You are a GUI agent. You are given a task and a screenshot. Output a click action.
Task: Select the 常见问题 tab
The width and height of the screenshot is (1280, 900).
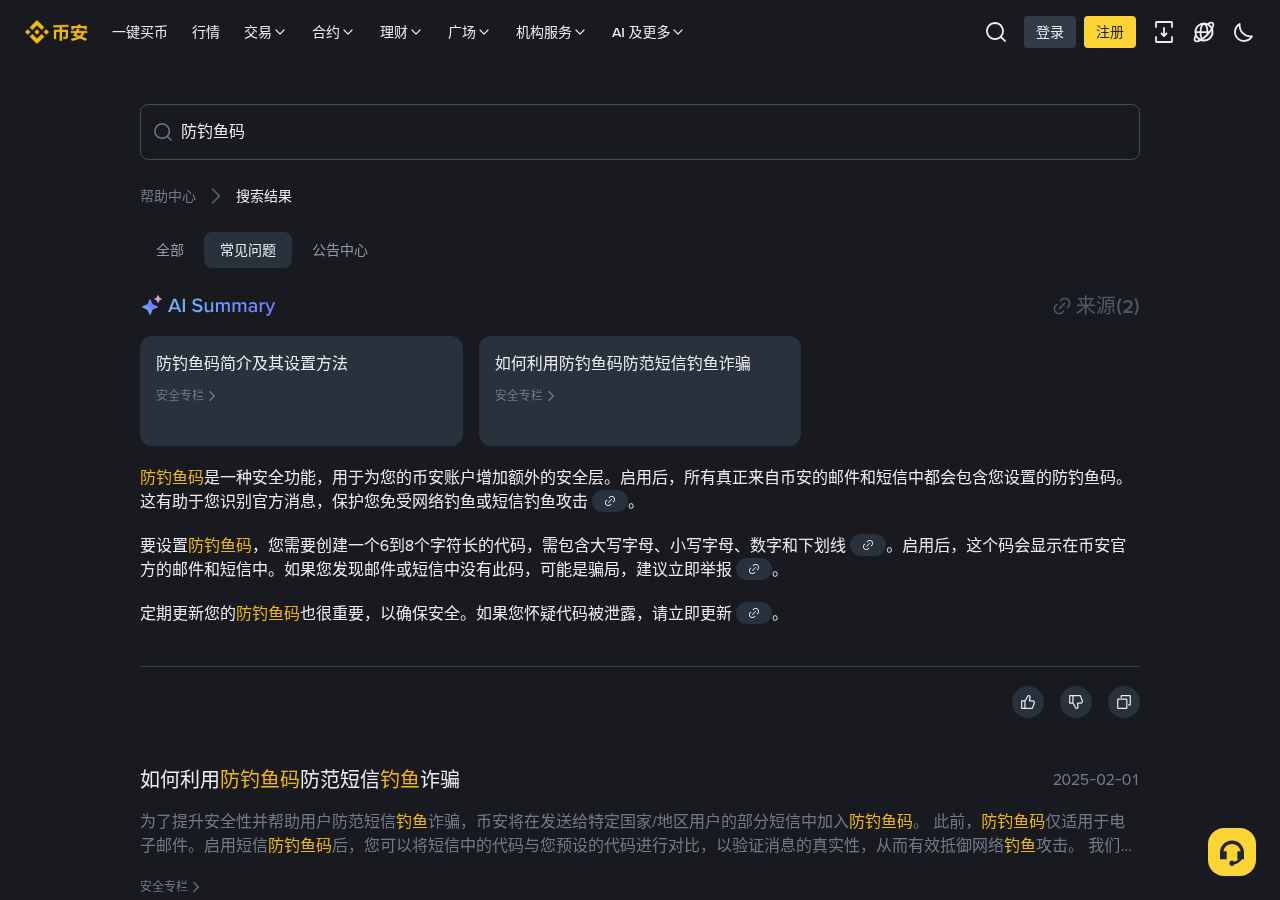(x=248, y=250)
